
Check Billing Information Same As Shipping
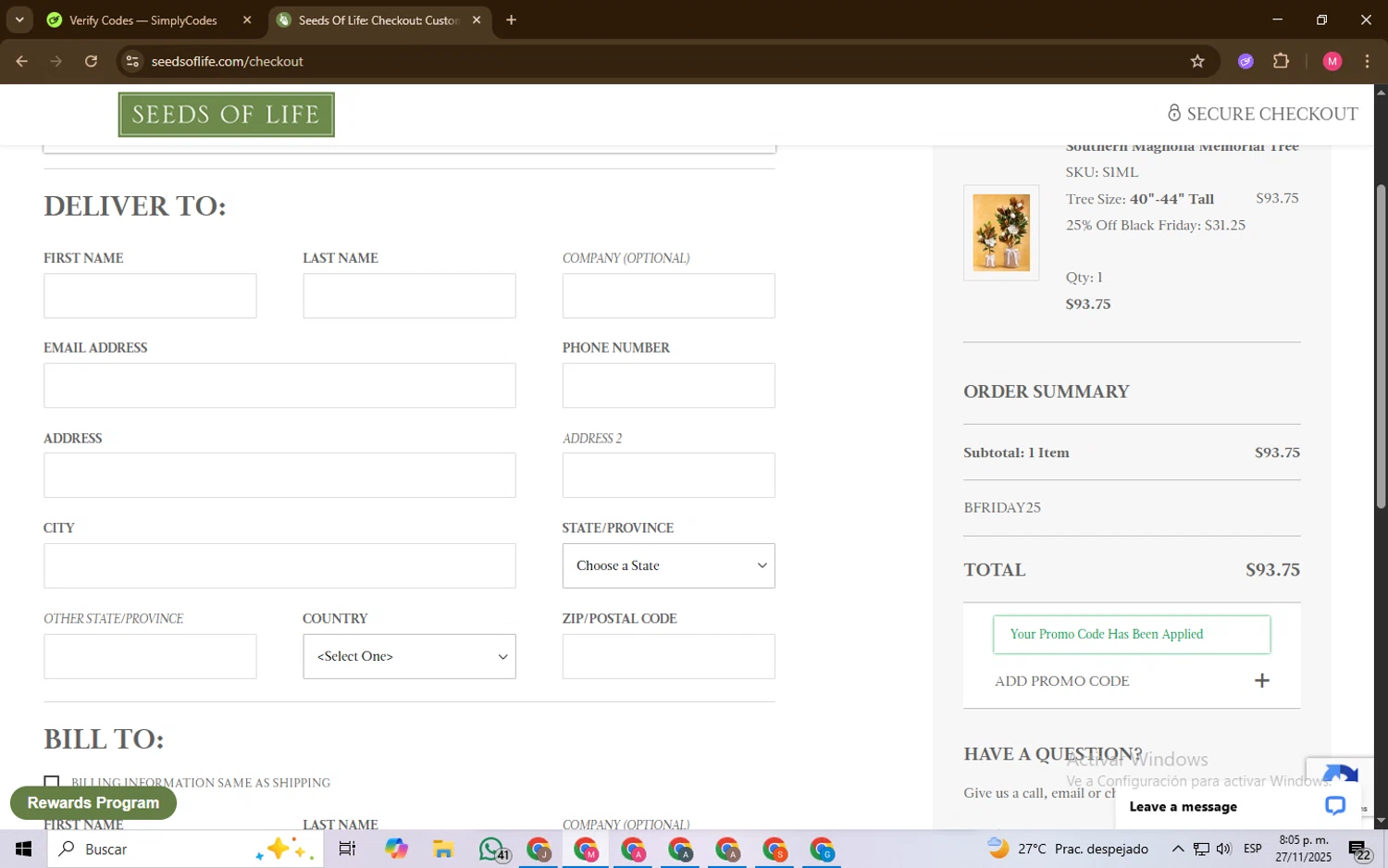tap(52, 783)
